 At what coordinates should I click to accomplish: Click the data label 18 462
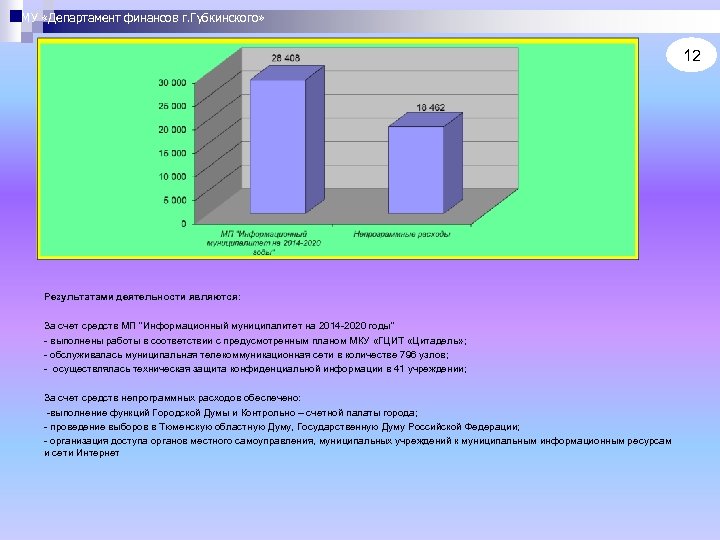coord(430,107)
